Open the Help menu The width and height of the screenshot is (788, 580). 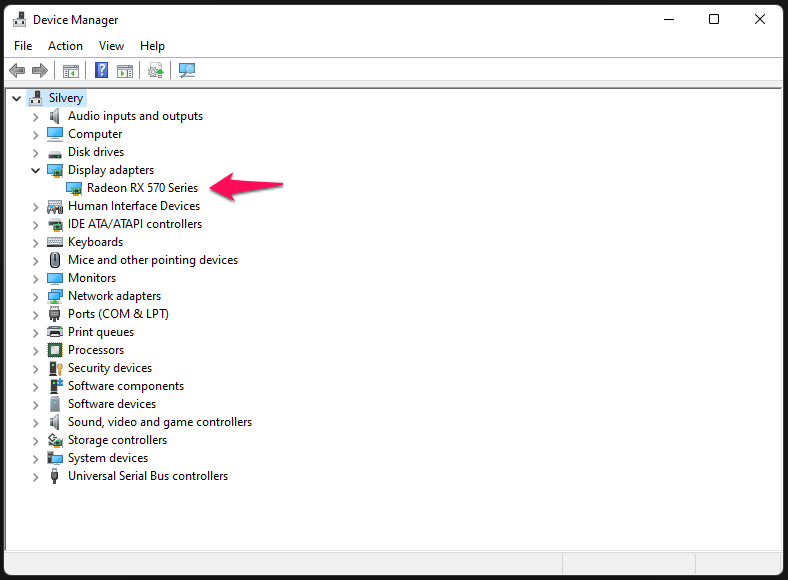tap(152, 46)
